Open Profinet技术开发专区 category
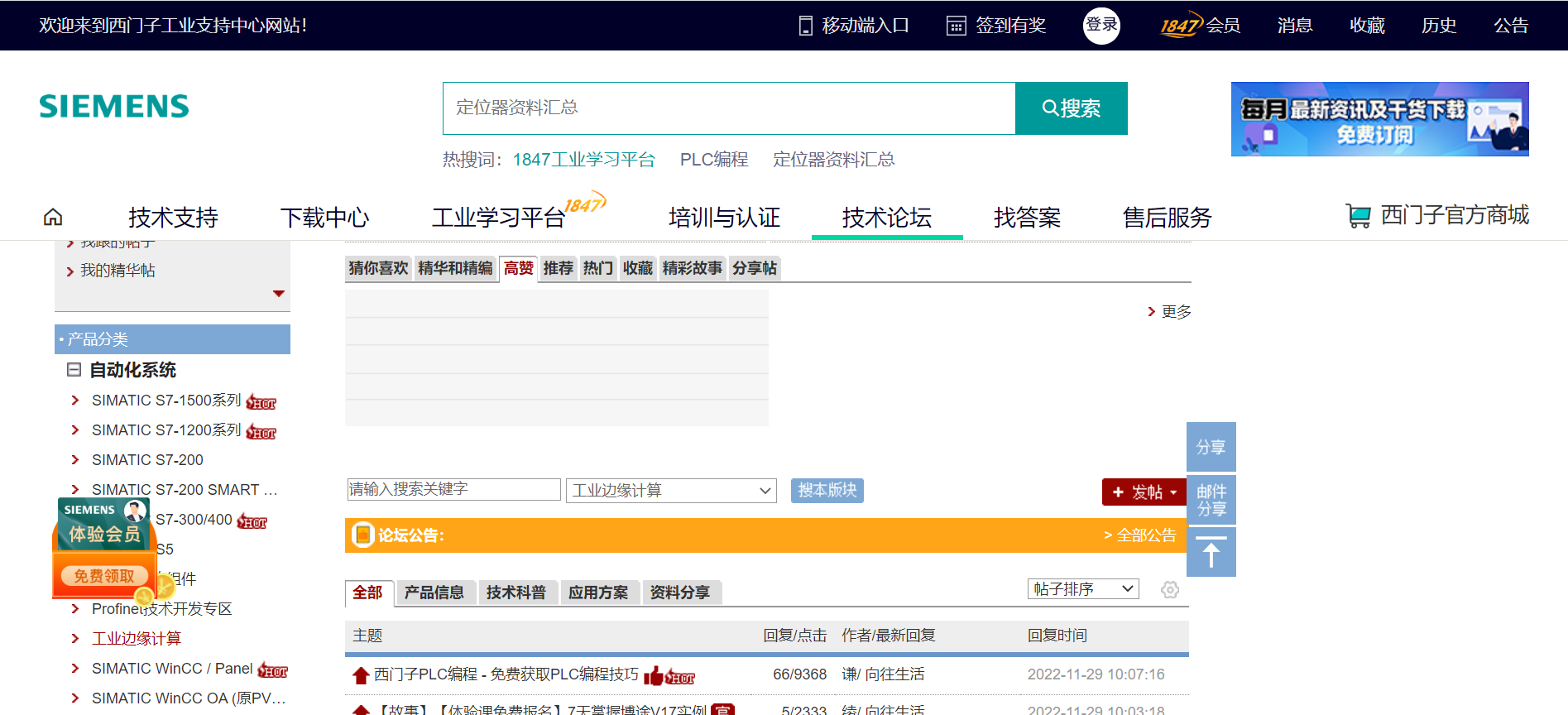Viewport: 1568px width, 715px height. 162,609
